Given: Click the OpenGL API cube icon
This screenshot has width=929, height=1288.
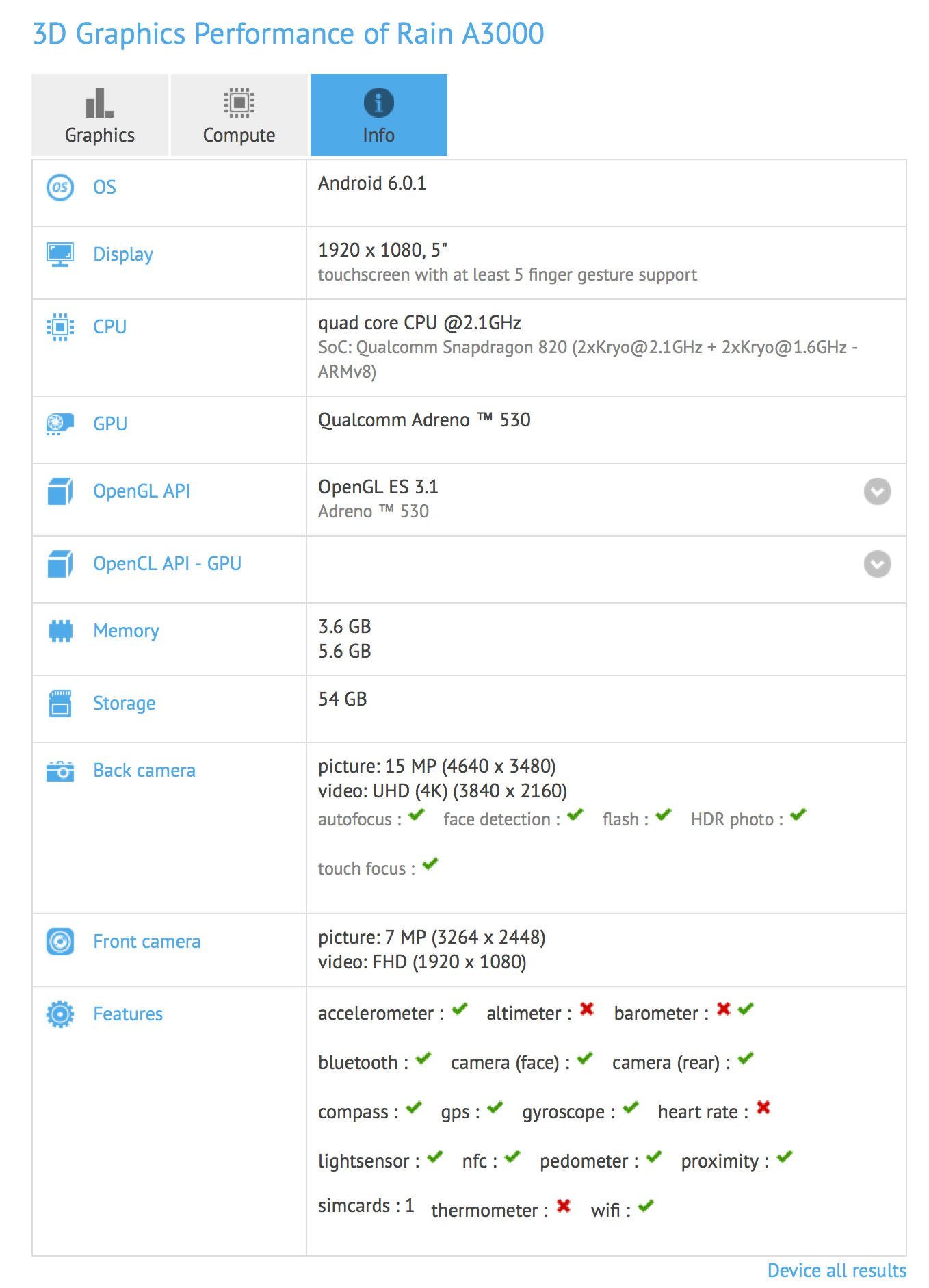Looking at the screenshot, I should (x=60, y=491).
